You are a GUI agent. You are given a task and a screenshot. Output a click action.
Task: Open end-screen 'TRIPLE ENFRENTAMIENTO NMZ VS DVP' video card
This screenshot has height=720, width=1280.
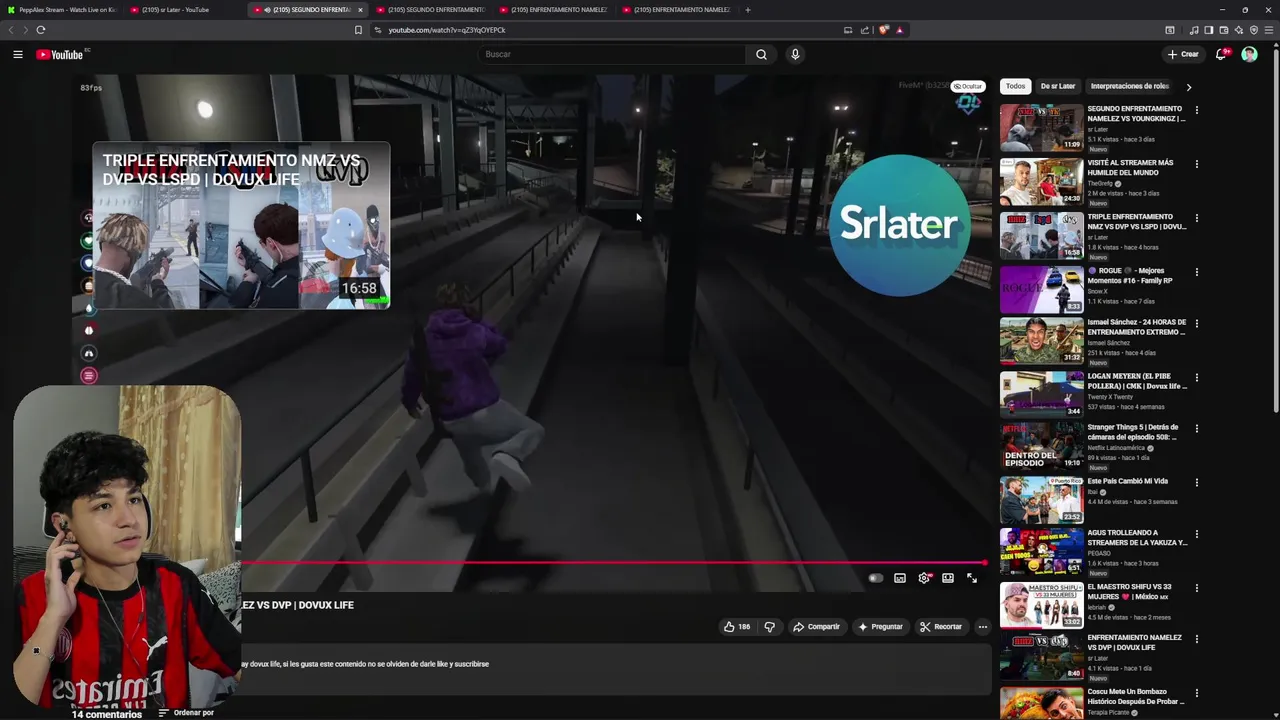(x=241, y=226)
